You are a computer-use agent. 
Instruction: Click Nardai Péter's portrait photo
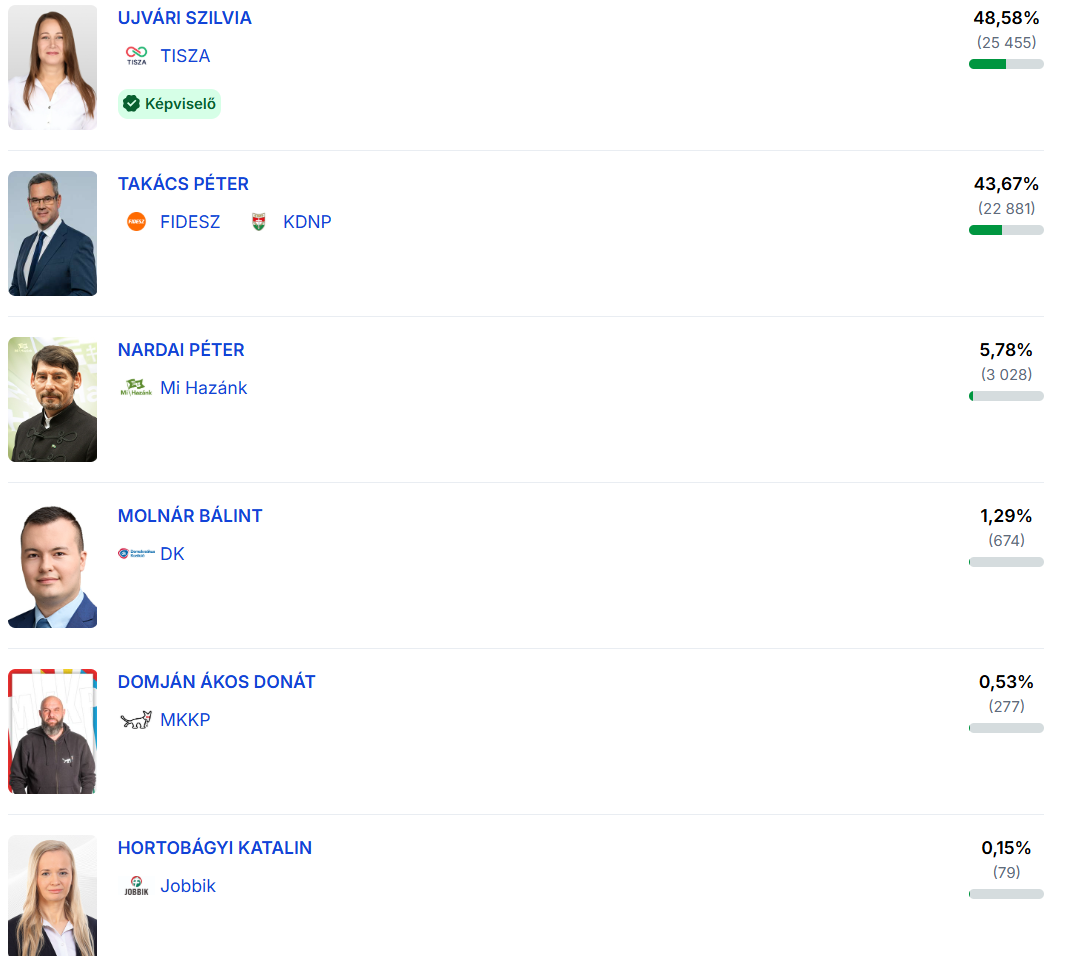(53, 399)
